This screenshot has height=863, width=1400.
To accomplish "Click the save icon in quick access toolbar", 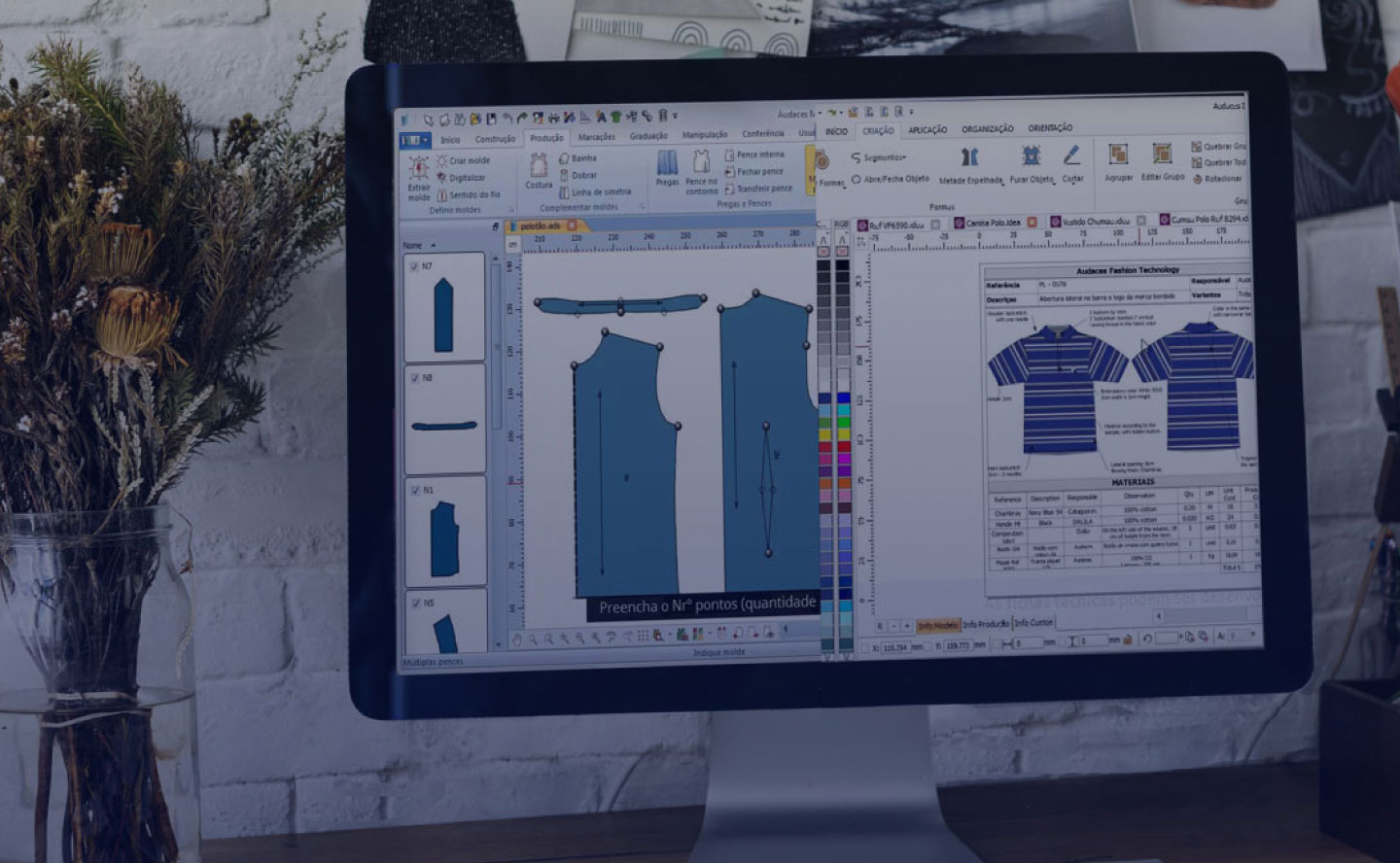I will click(491, 119).
